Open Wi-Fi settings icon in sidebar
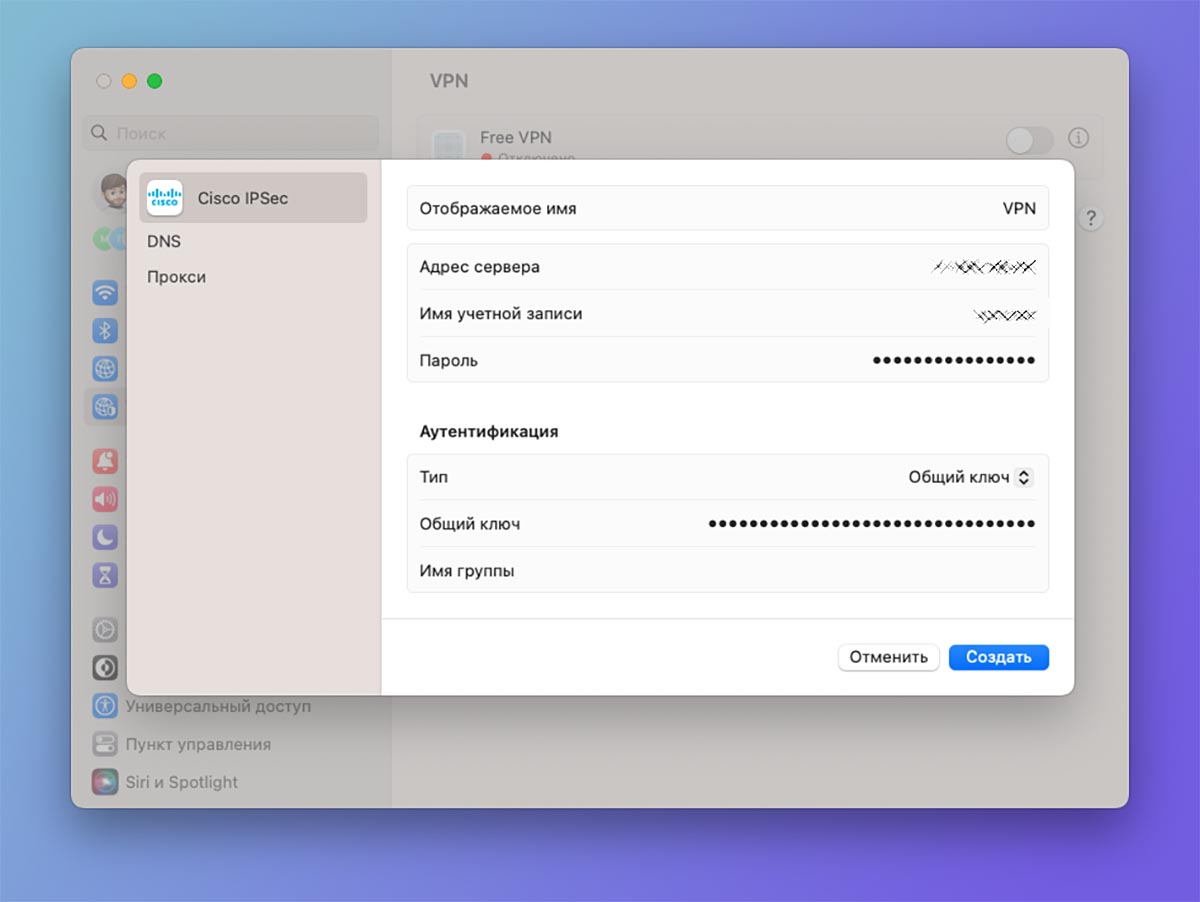 coord(105,292)
